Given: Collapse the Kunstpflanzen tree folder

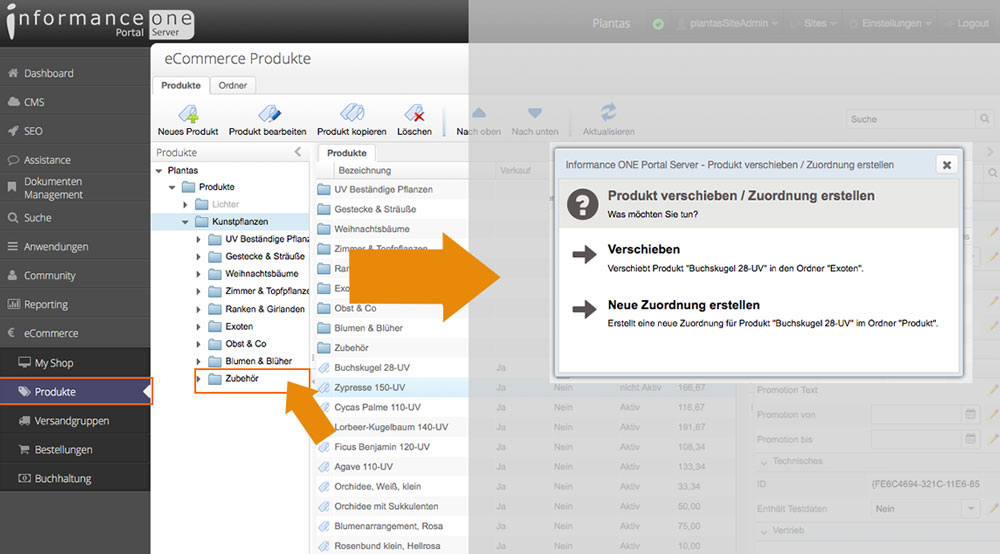Looking at the screenshot, I should click(186, 221).
